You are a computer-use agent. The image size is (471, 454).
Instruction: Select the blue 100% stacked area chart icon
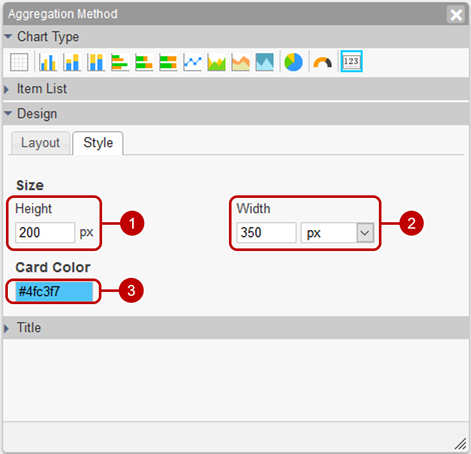[x=265, y=62]
